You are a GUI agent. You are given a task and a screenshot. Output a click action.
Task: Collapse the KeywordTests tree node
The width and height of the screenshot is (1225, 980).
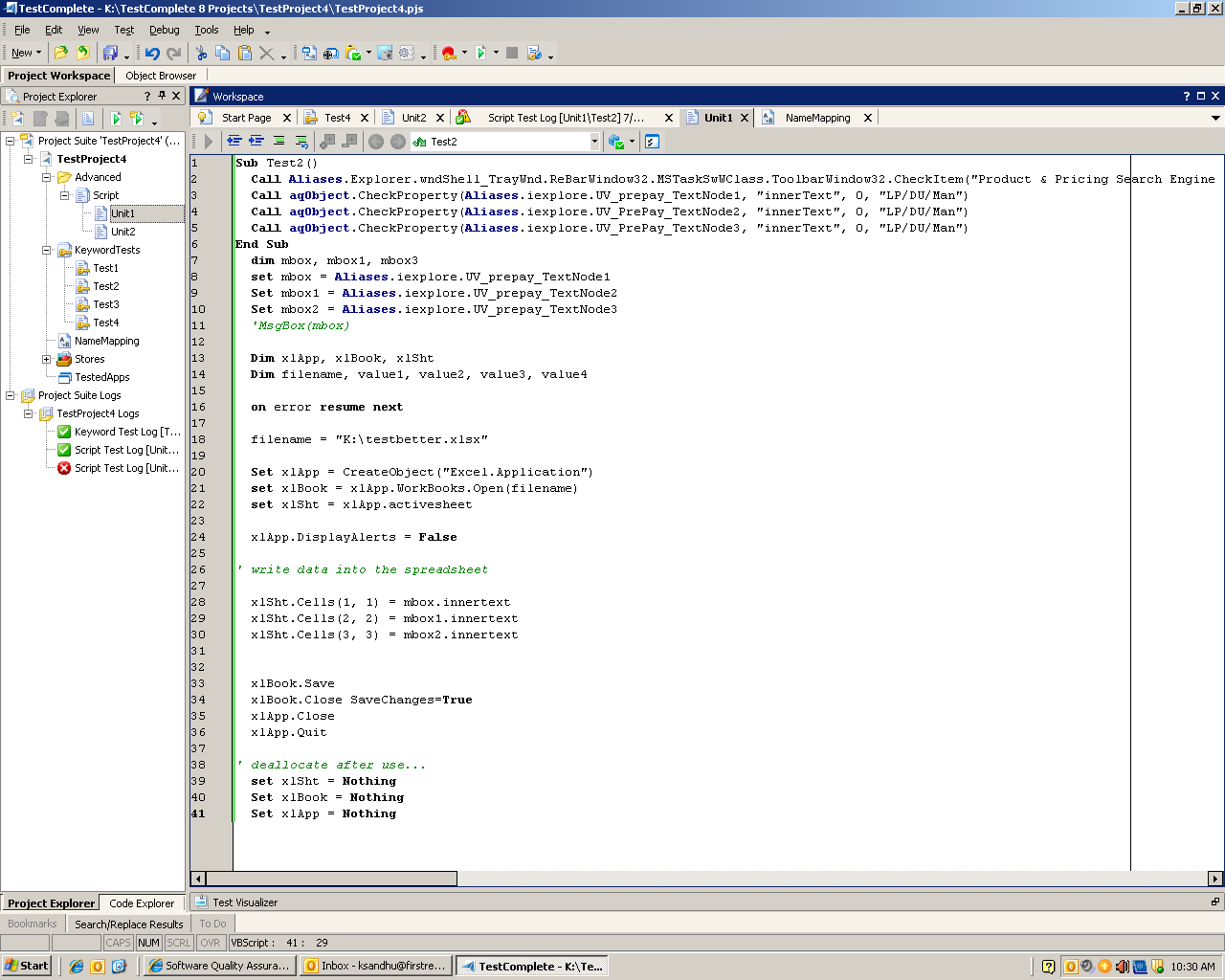(46, 251)
